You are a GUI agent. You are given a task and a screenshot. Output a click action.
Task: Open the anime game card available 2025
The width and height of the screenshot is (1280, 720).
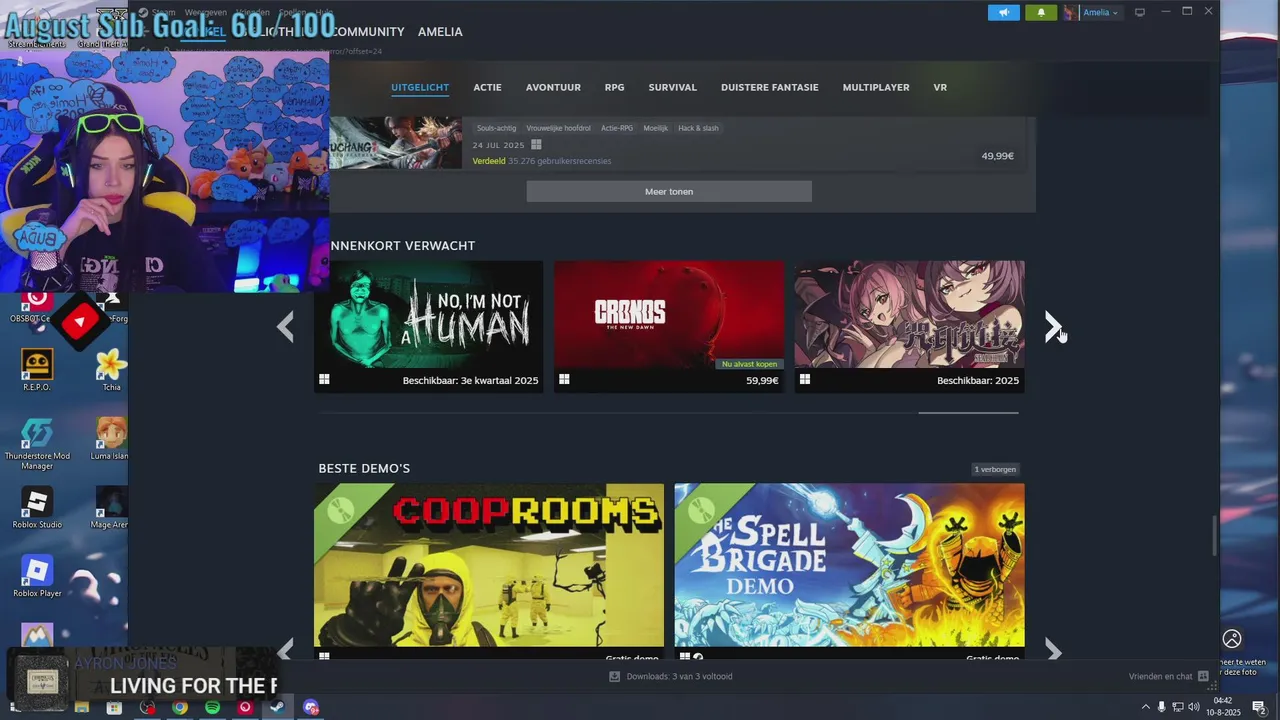909,326
